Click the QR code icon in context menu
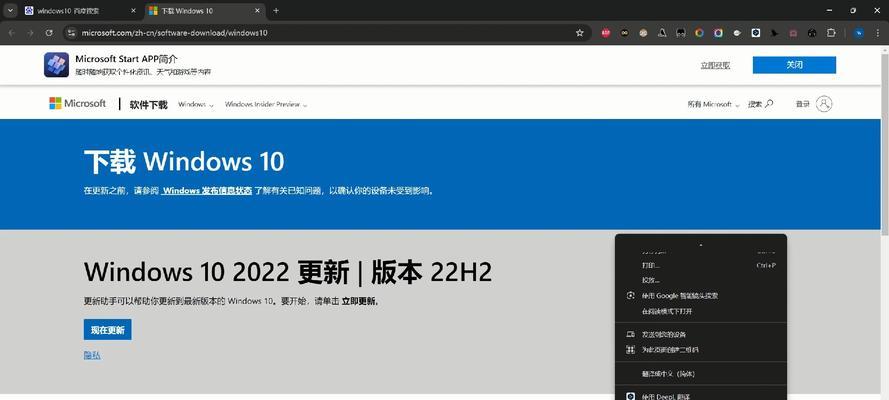The image size is (889, 400). pyautogui.click(x=630, y=350)
